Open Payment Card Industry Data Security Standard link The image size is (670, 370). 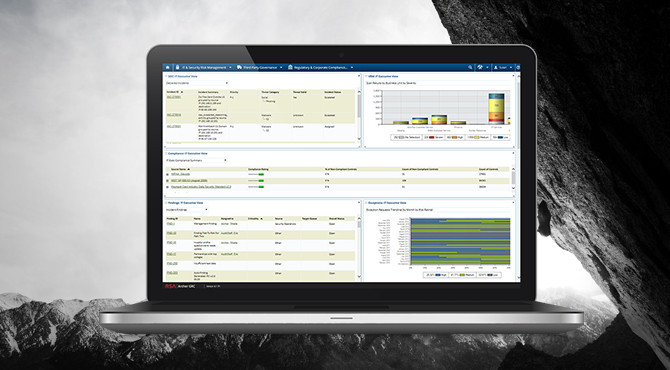point(201,187)
